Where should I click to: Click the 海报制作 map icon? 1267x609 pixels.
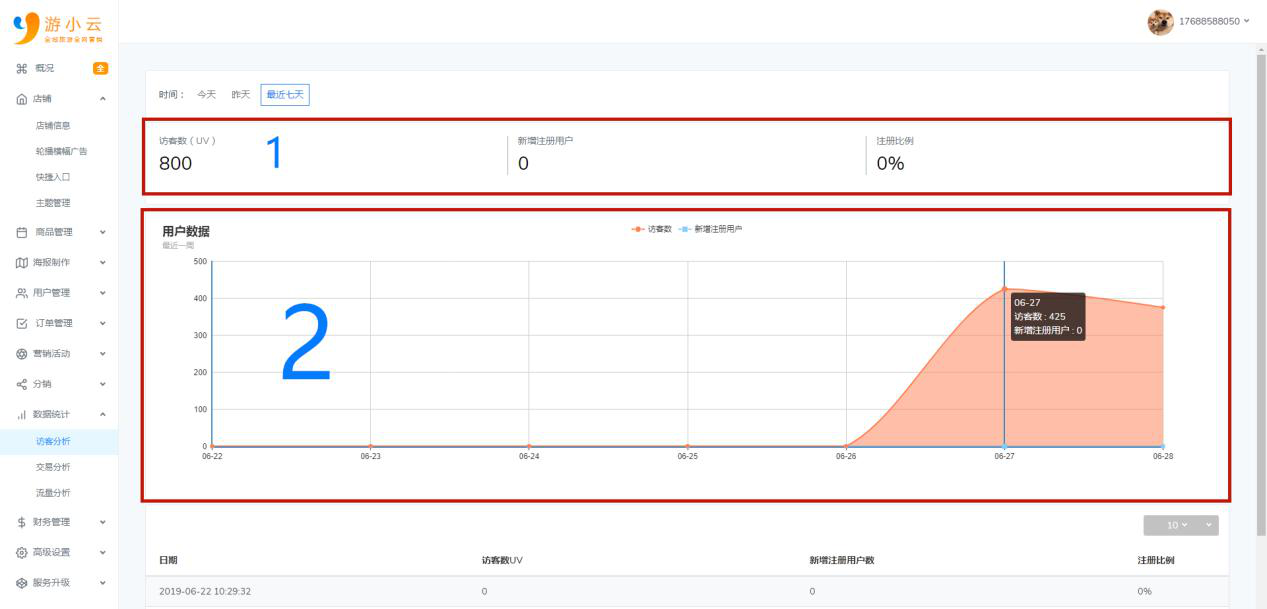(22, 262)
